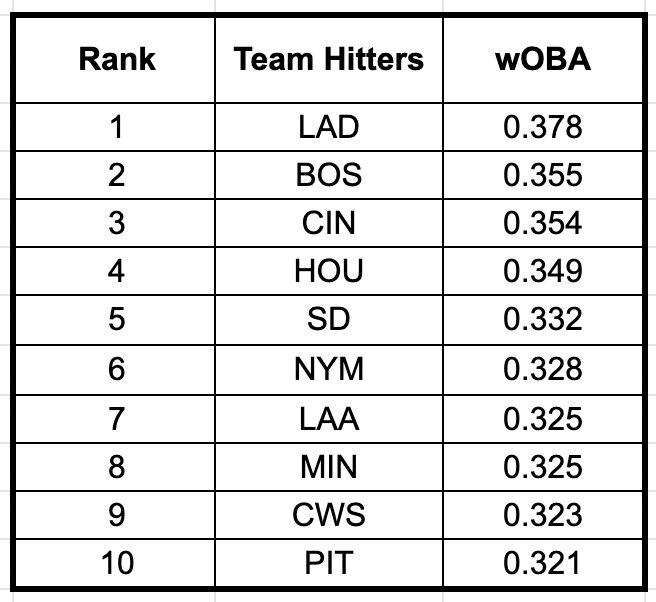Click the MIN team cell
This screenshot has height=602, width=656.
(x=329, y=466)
